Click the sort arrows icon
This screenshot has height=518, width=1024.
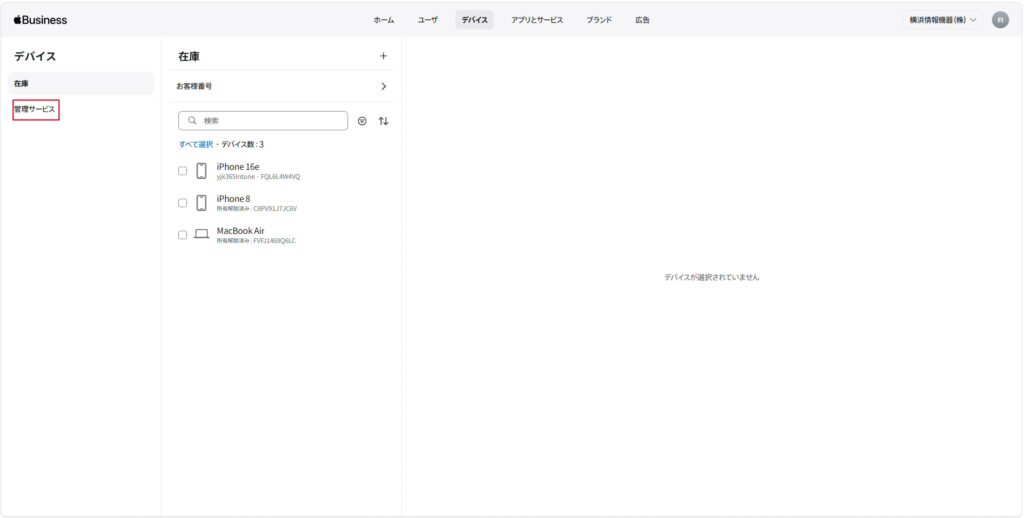383,121
